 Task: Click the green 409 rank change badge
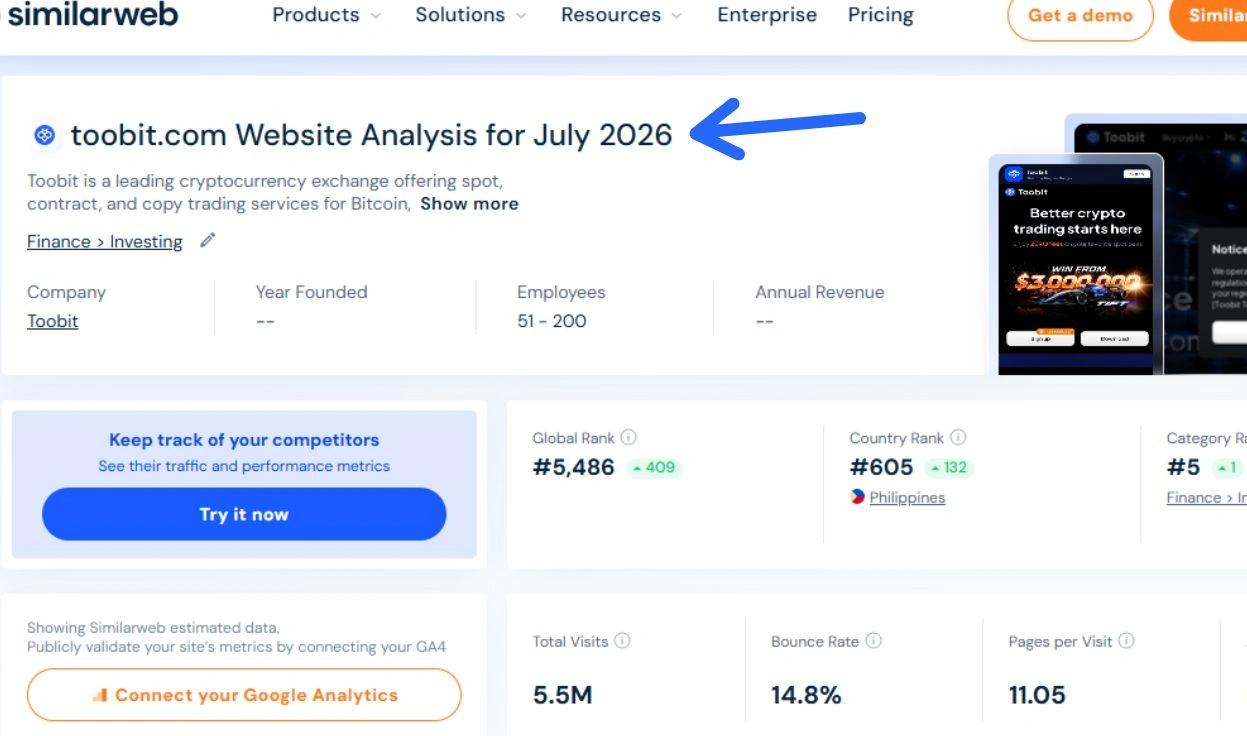[654, 467]
